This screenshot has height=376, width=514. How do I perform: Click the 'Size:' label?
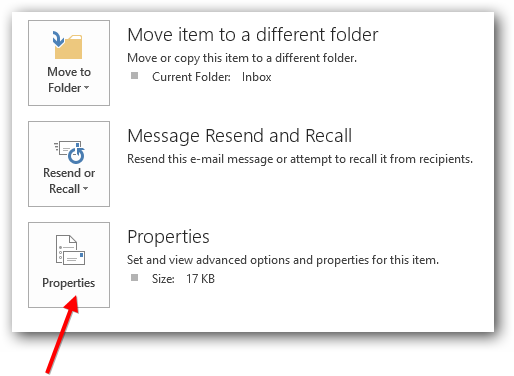(163, 279)
